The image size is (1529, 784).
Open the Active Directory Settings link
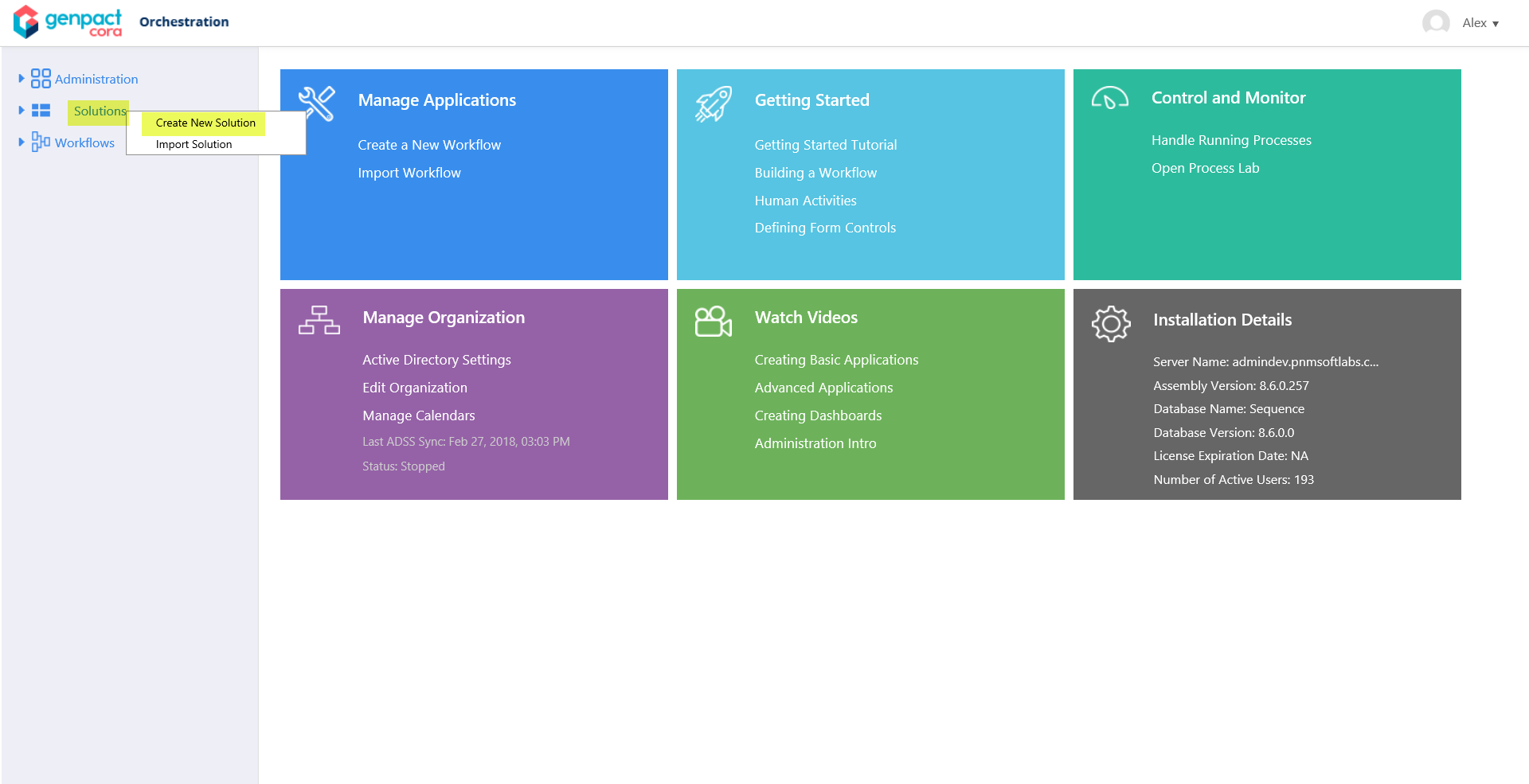436,360
